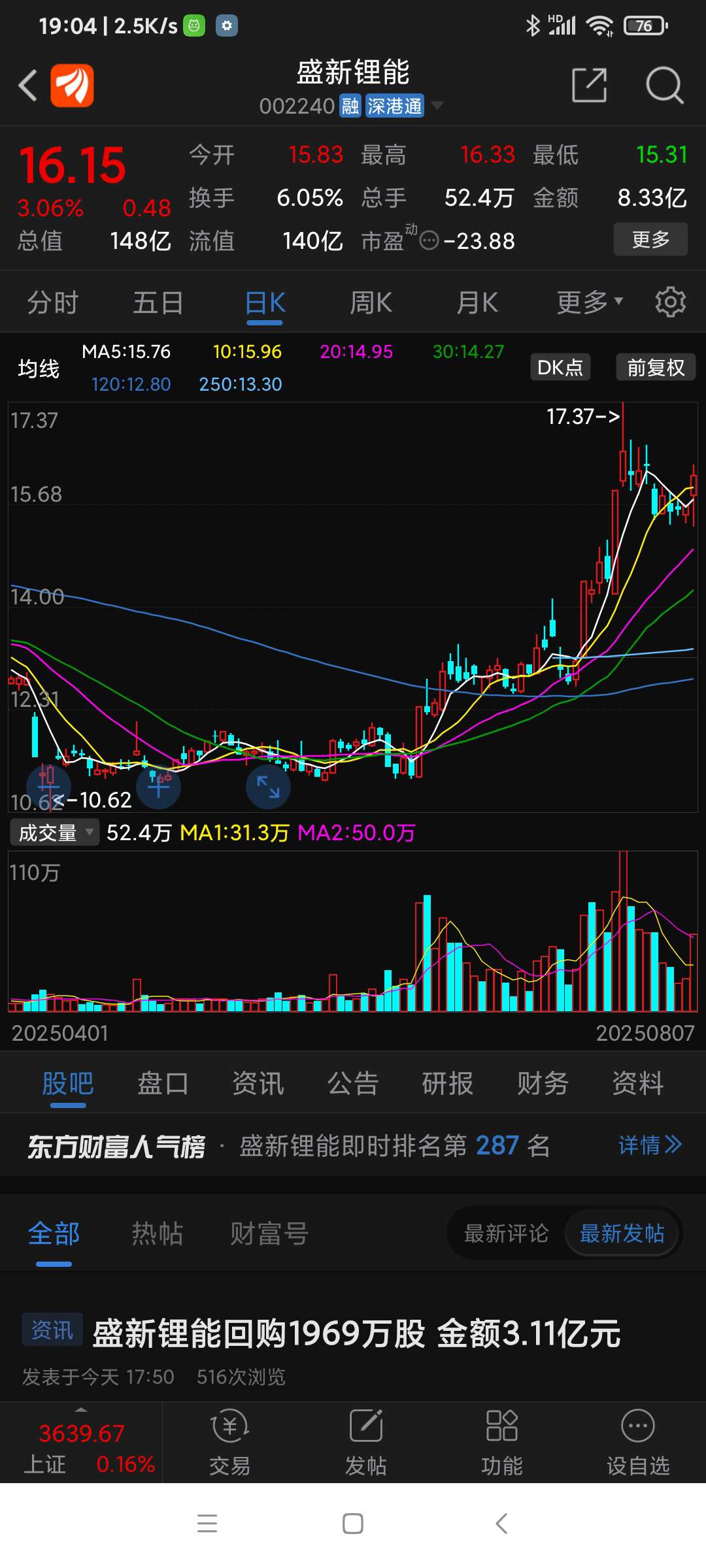The width and height of the screenshot is (706, 1568).
Task: Tap Android system back chevron
Action: (501, 1523)
